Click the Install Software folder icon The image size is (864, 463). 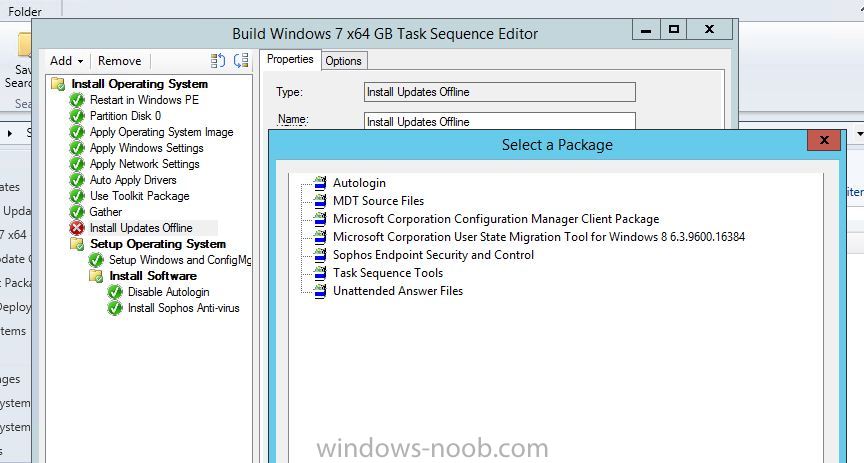[x=96, y=276]
